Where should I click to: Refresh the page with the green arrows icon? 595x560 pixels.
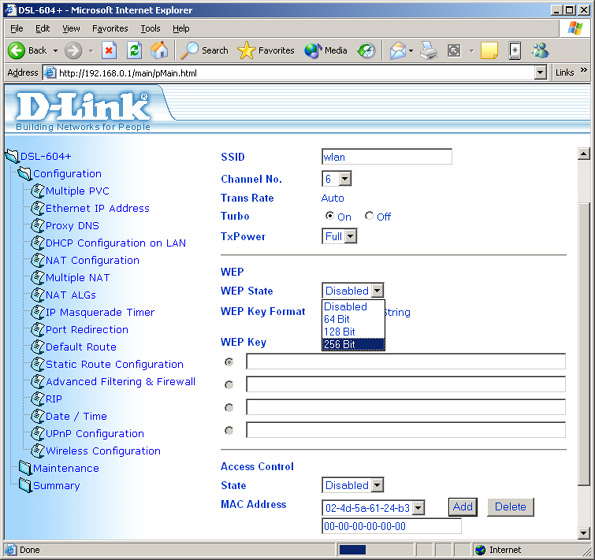pyautogui.click(x=134, y=50)
